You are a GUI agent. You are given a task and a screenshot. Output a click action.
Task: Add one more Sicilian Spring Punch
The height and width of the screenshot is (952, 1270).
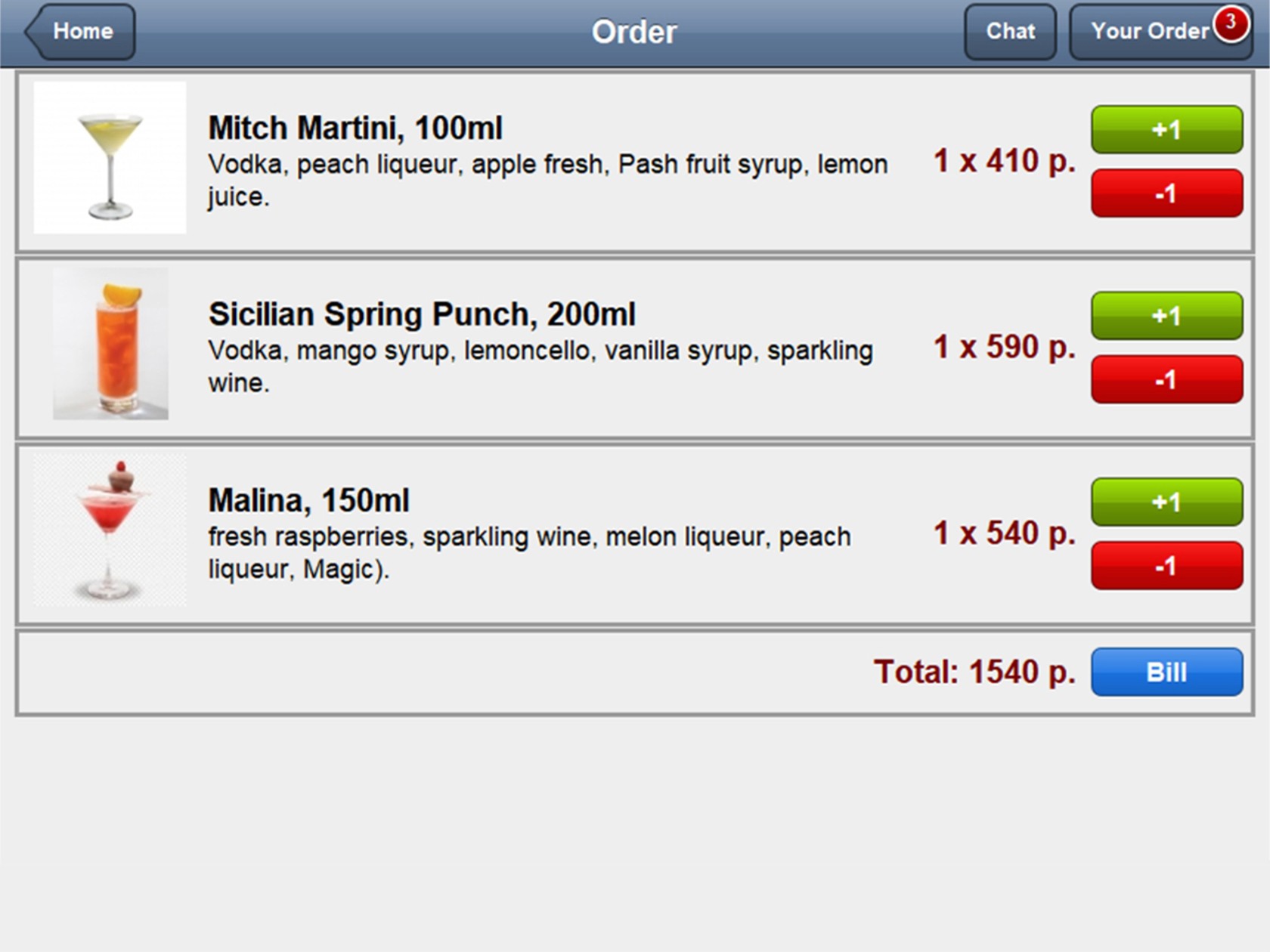click(x=1166, y=316)
